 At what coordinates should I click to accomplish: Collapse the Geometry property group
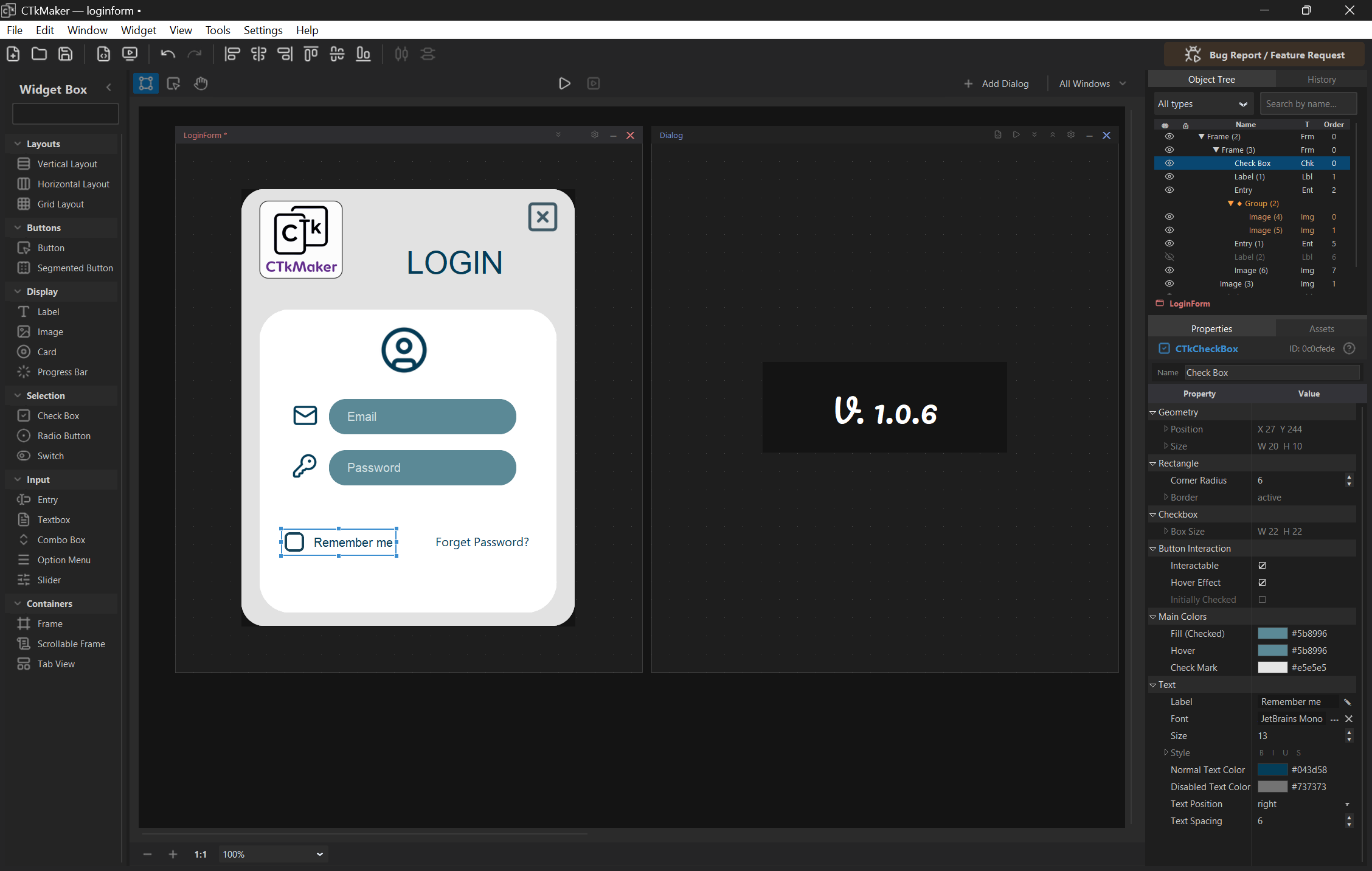point(1152,412)
